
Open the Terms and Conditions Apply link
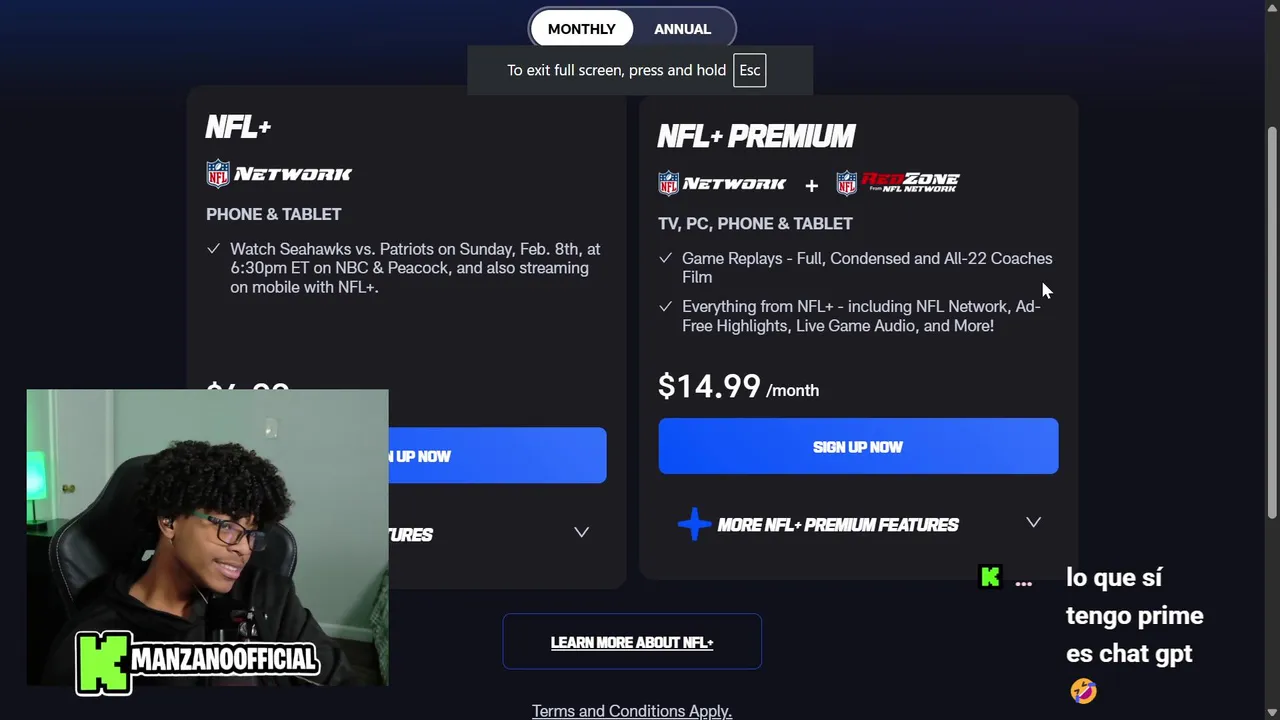[632, 711]
